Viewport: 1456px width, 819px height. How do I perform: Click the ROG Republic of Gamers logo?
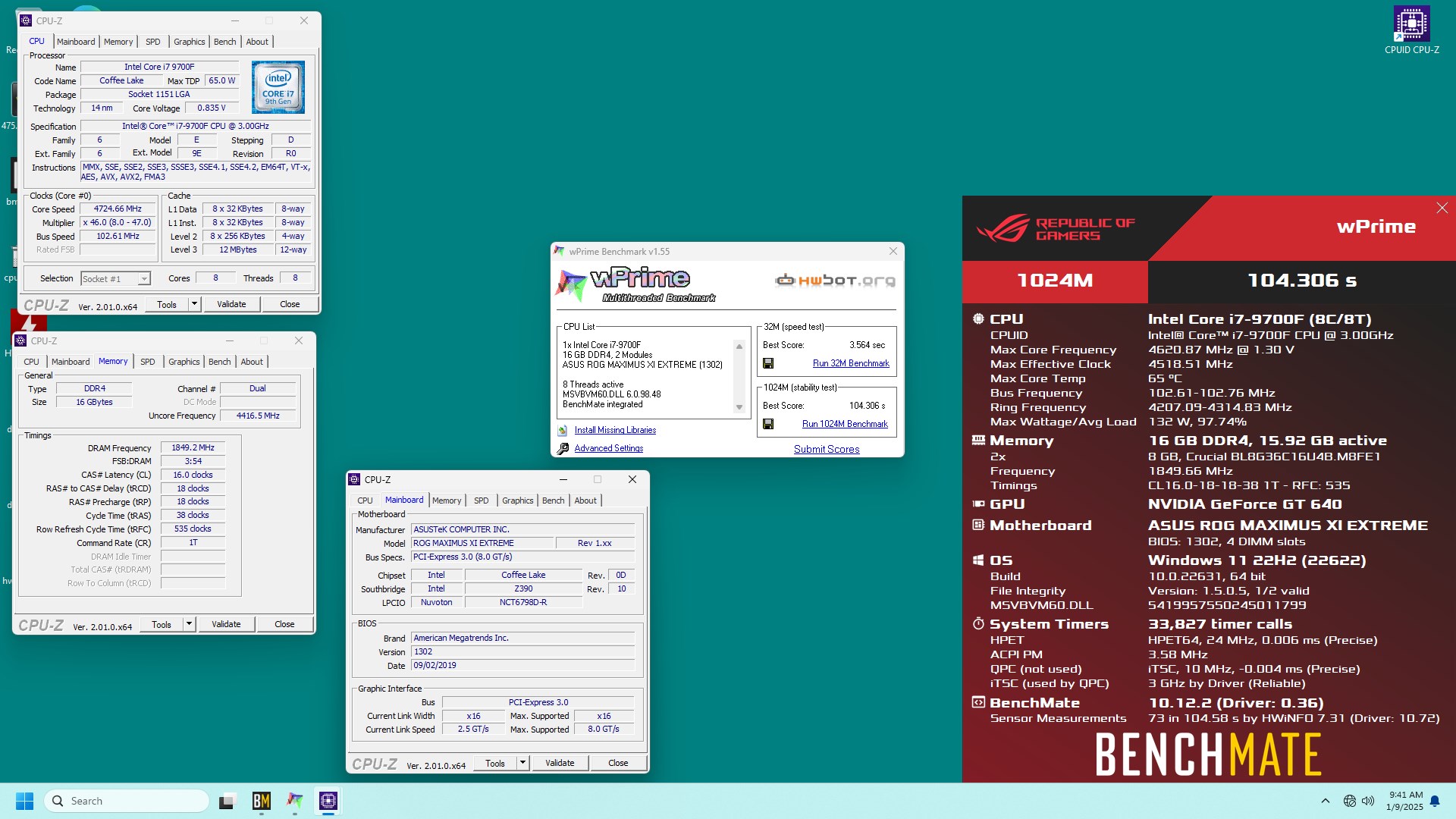(1055, 228)
